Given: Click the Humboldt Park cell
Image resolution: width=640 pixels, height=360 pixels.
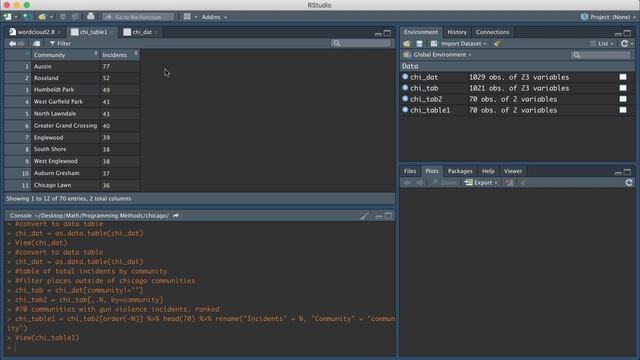Looking at the screenshot, I should coord(65,89).
